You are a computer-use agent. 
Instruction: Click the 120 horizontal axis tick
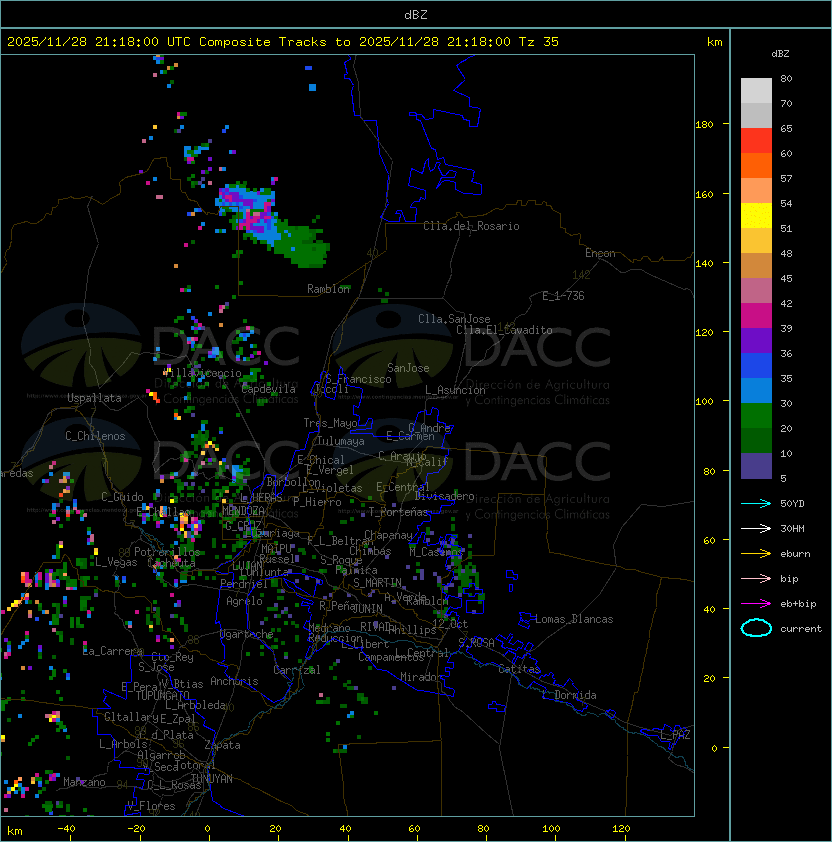pos(621,829)
